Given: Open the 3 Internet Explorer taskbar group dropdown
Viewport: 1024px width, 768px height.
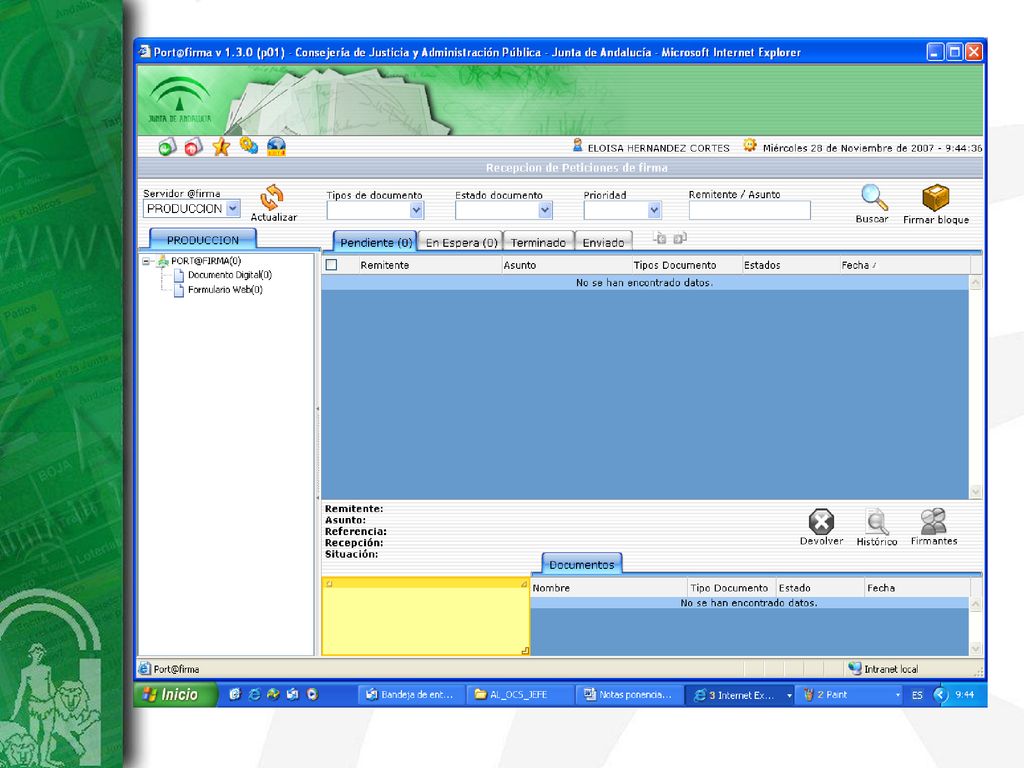Looking at the screenshot, I should click(x=789, y=695).
